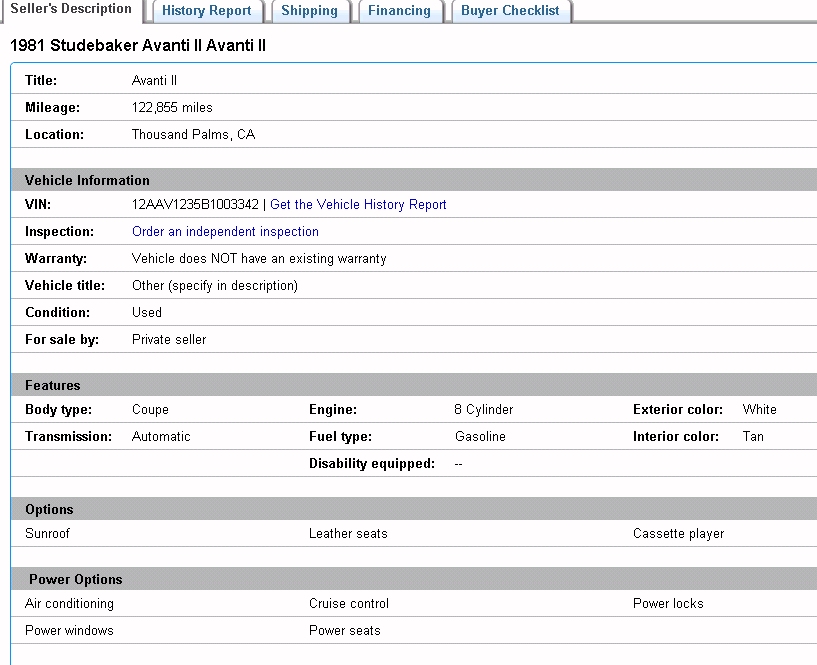
Task: Click Get the Vehicle History Report link
Action: tap(358, 204)
